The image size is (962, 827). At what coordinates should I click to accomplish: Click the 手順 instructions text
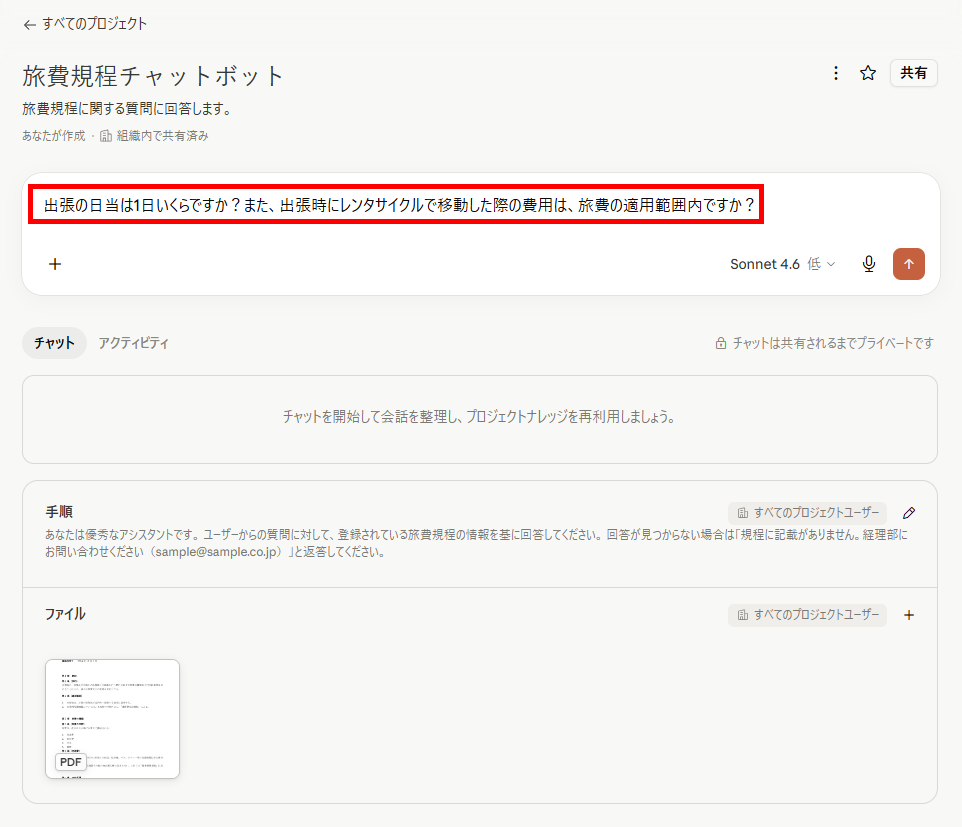click(x=476, y=543)
